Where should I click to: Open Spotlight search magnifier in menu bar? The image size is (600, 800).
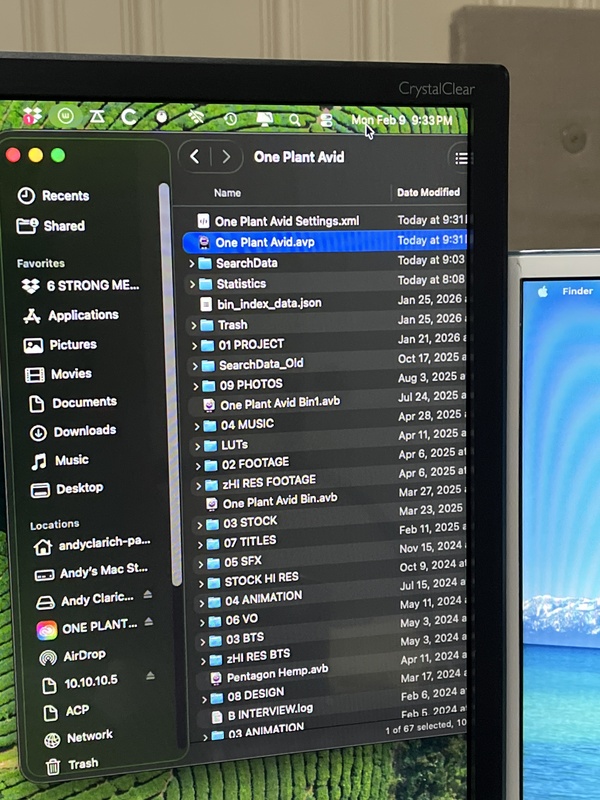point(294,119)
